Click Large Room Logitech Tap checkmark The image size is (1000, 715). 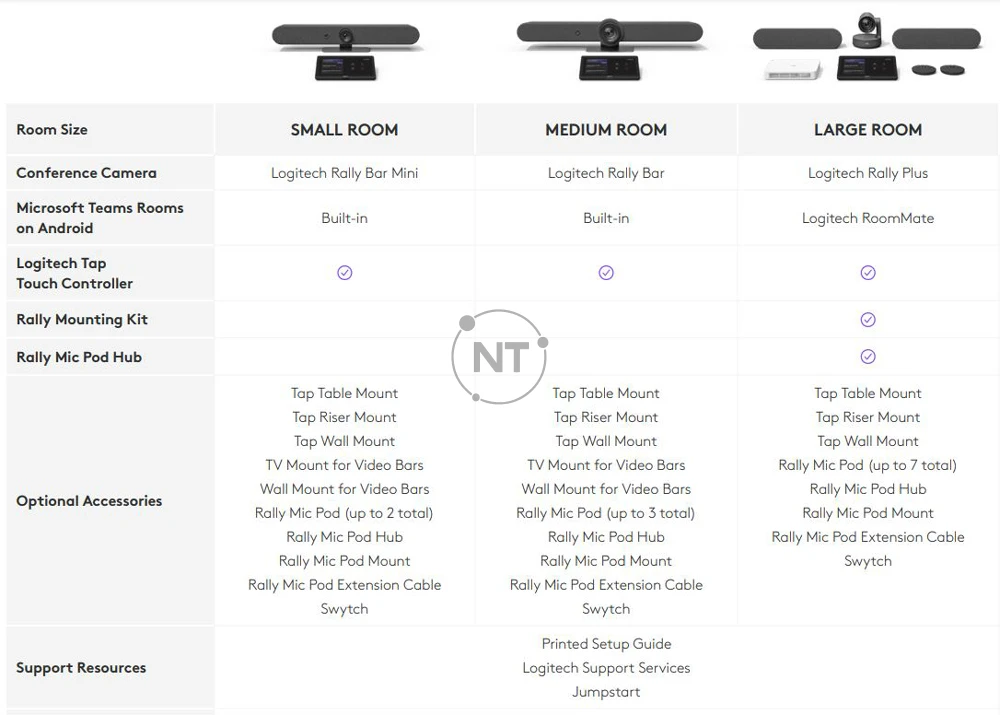point(868,273)
